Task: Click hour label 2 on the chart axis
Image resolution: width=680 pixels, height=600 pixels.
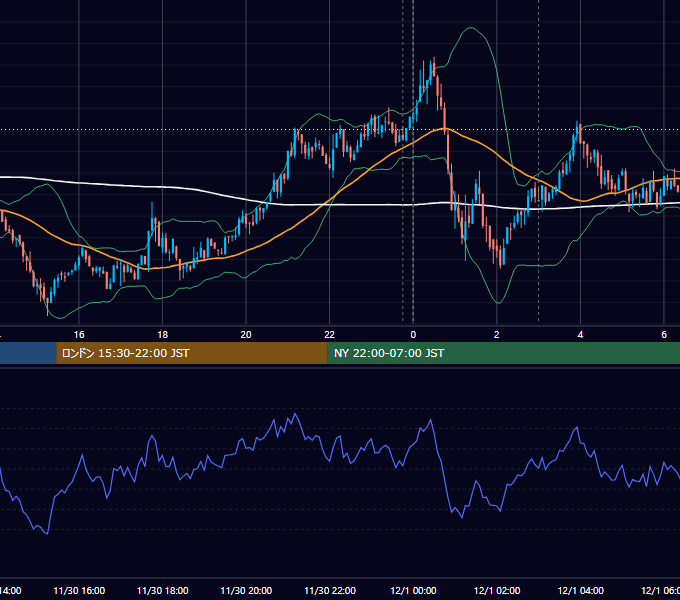Action: point(497,335)
